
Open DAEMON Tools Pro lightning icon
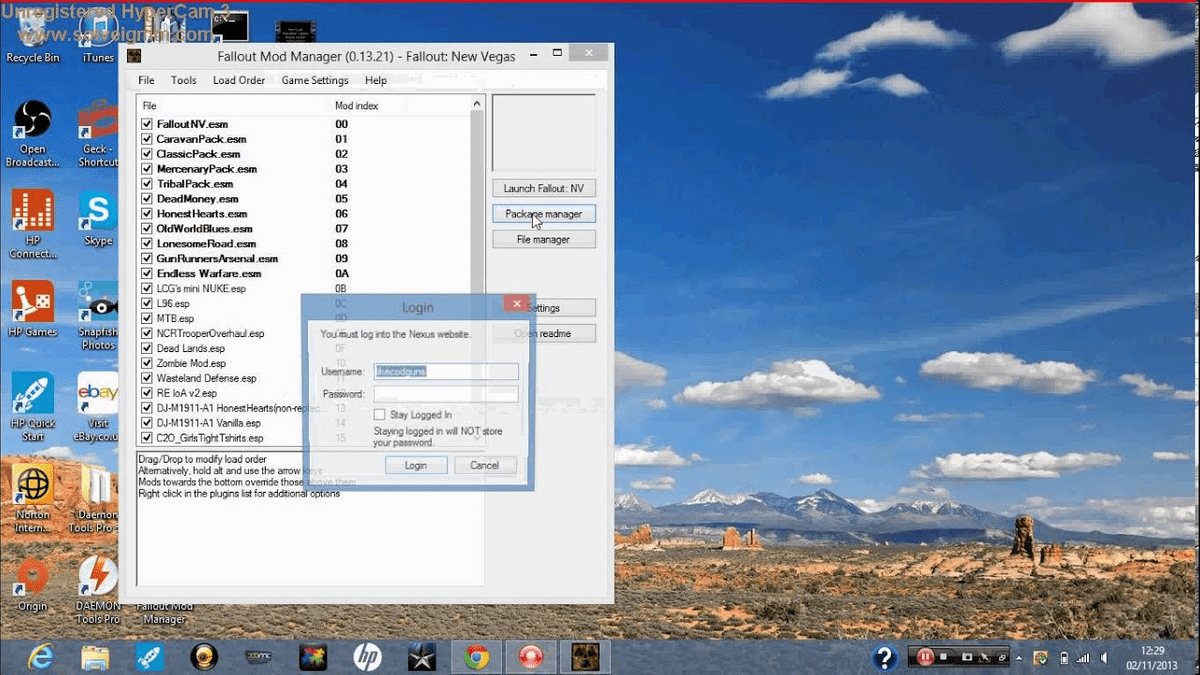pos(98,590)
